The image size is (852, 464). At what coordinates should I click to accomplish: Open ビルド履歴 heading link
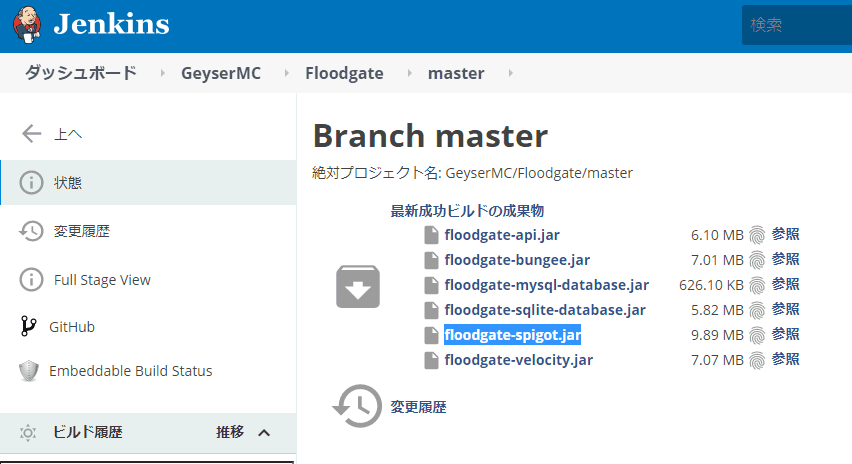click(x=87, y=432)
